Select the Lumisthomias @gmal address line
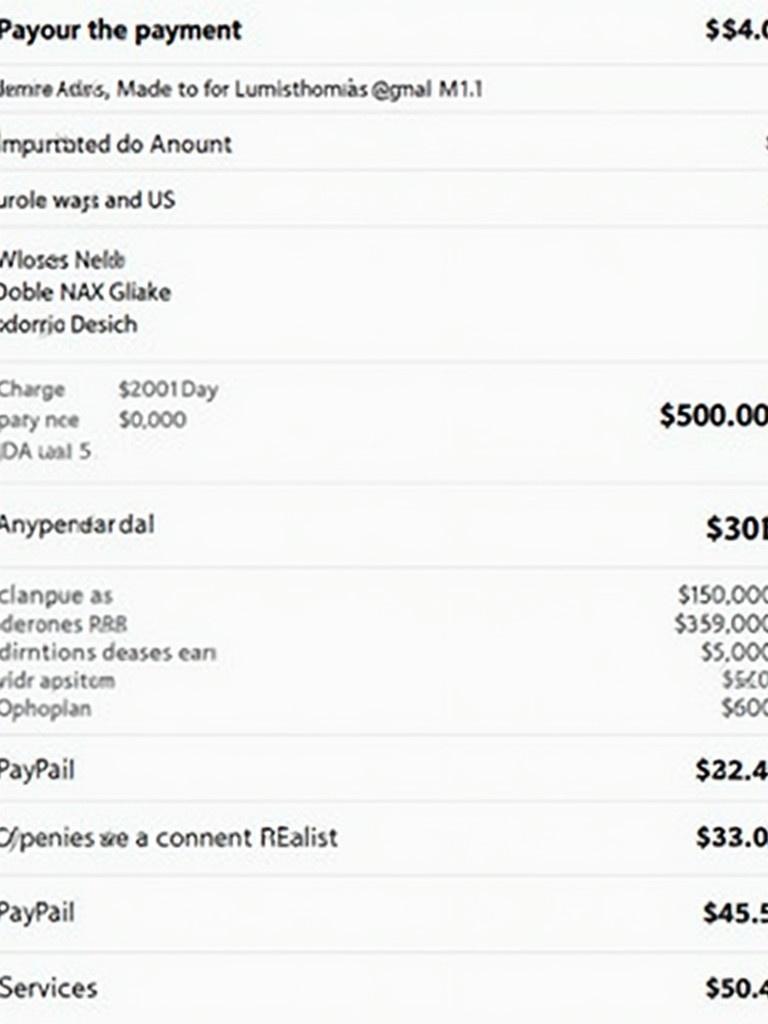This screenshot has height=1024, width=768. click(241, 89)
